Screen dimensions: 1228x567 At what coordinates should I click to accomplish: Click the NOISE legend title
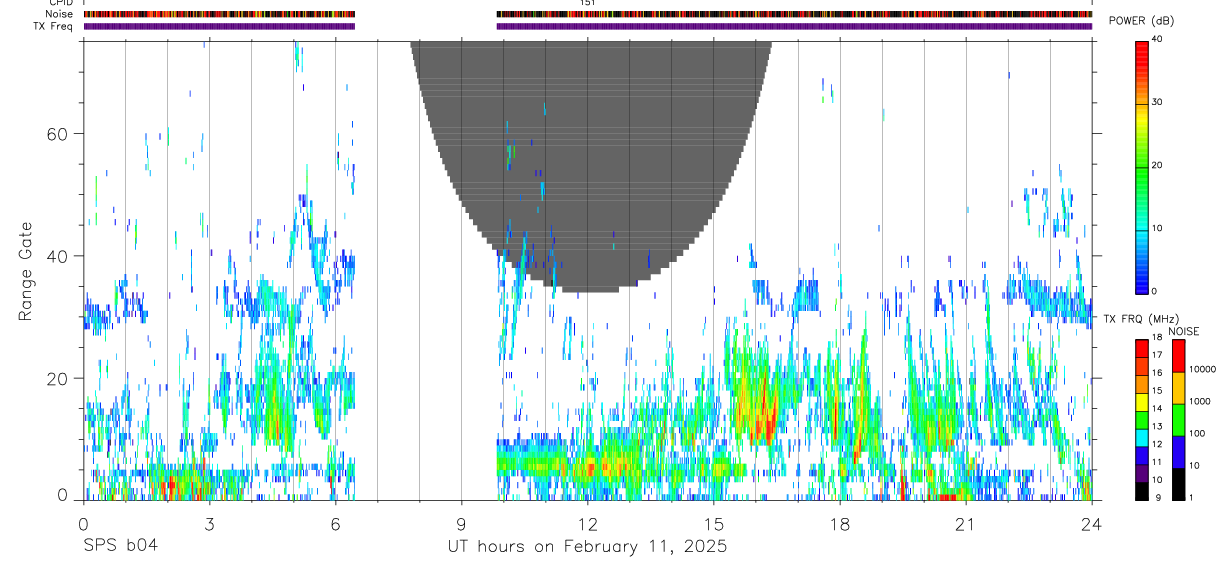(x=1185, y=331)
